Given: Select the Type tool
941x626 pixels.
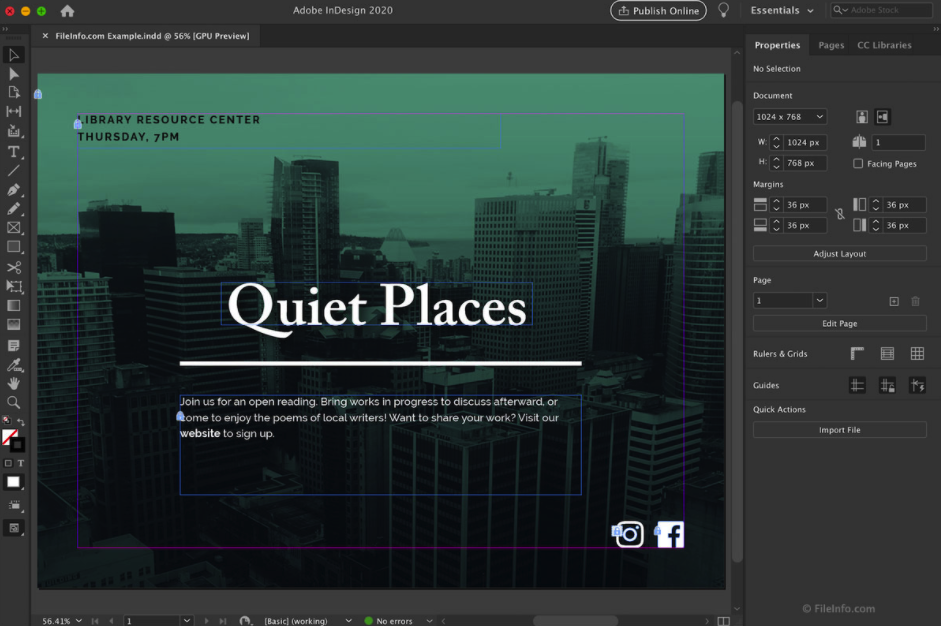Looking at the screenshot, I should click(x=14, y=151).
